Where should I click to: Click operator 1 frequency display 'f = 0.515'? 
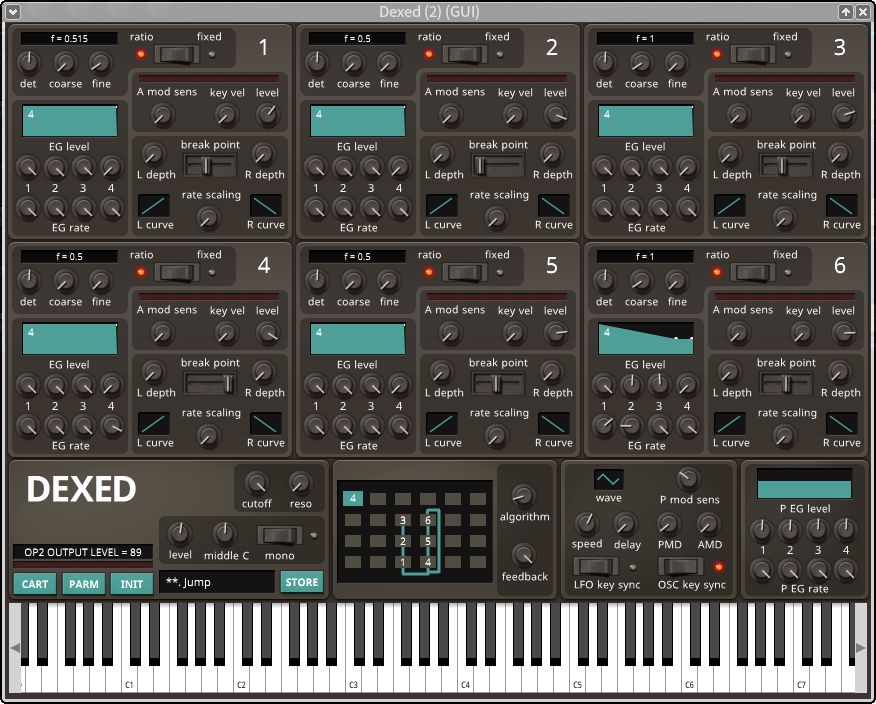tap(69, 39)
